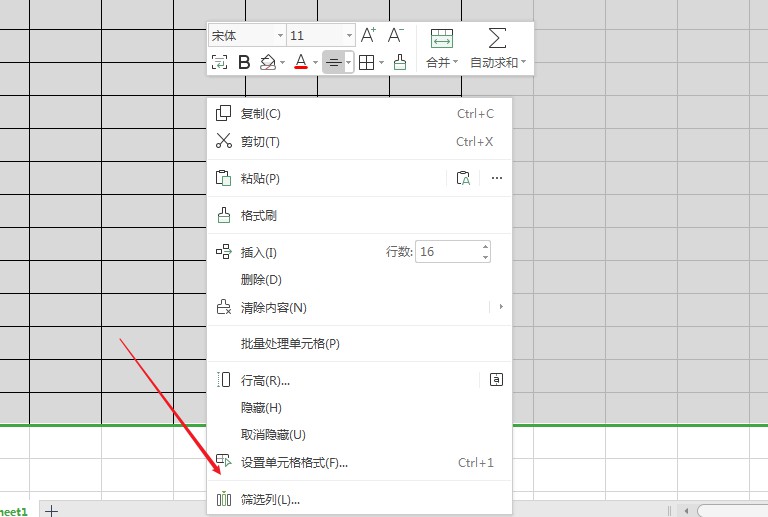Click the paste as text icon
This screenshot has height=517, width=768.
[463, 178]
